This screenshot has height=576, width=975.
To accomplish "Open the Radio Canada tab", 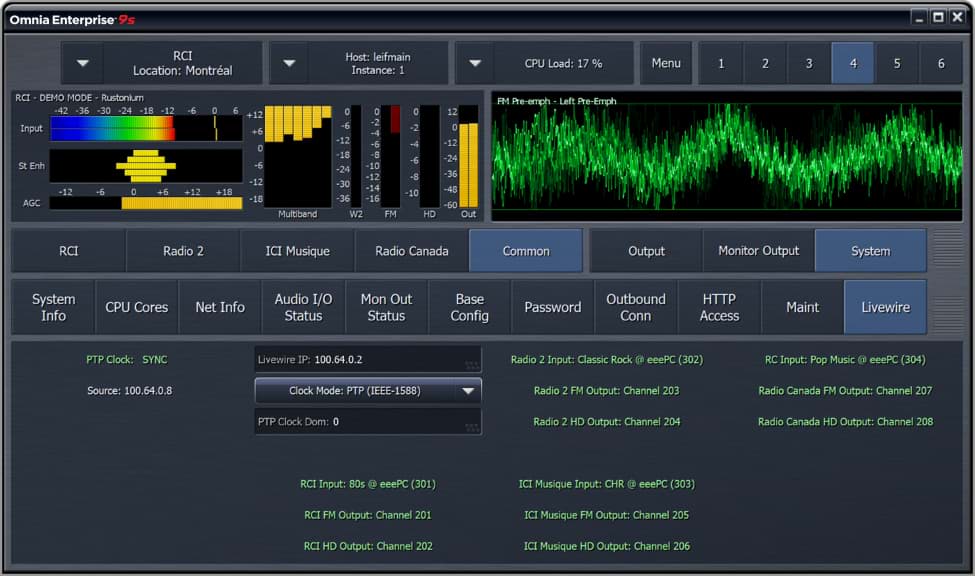I will click(x=412, y=251).
